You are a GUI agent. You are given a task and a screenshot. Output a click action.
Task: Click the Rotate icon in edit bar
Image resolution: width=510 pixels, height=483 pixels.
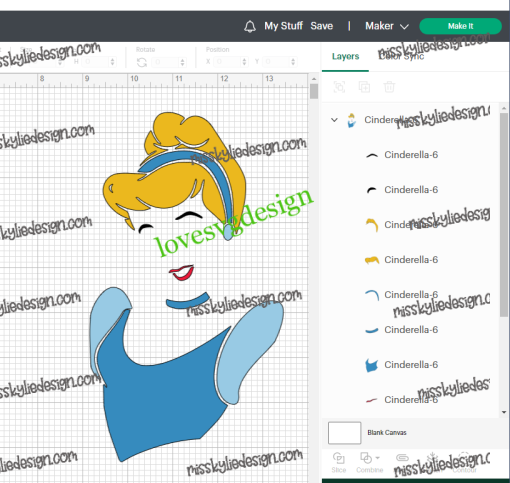[x=142, y=62]
